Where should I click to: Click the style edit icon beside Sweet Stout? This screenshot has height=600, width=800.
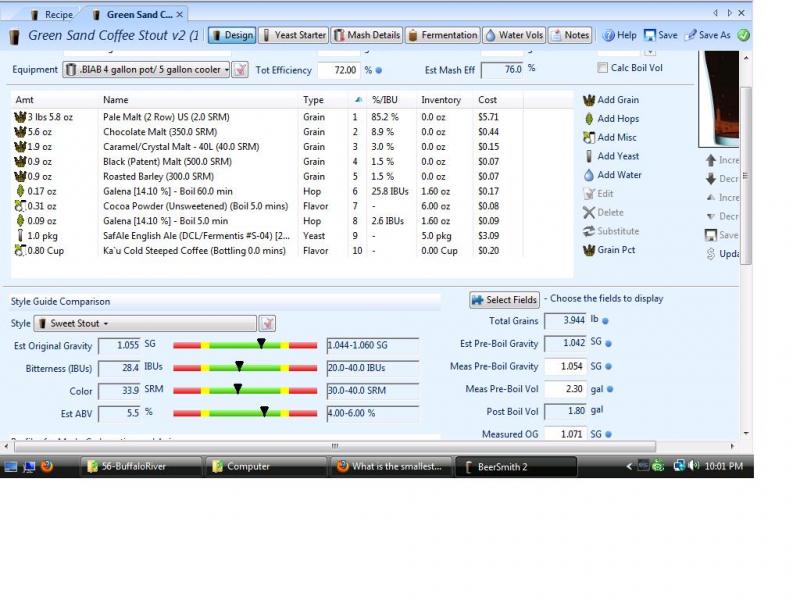coord(267,323)
